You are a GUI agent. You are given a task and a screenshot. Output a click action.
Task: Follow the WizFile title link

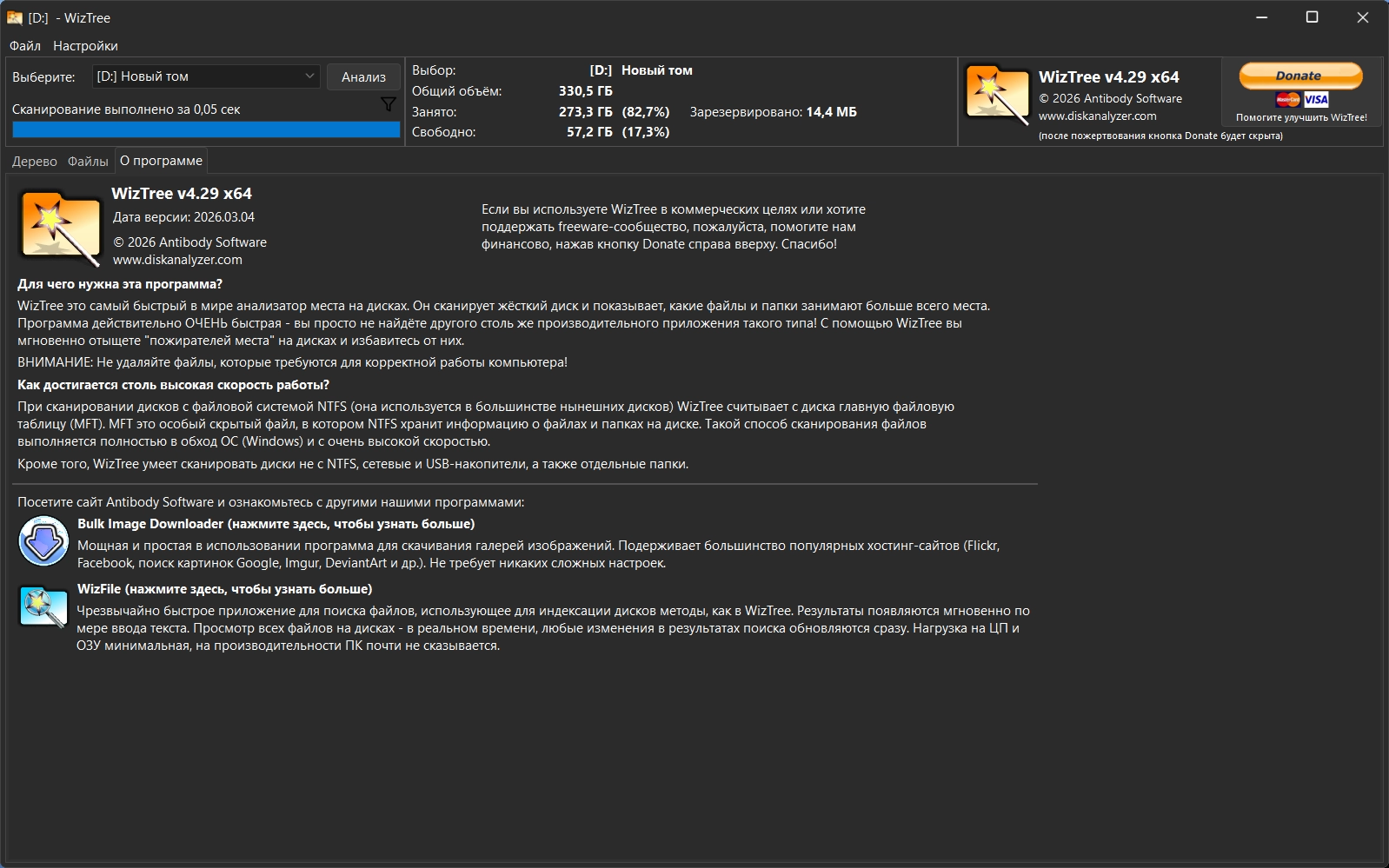click(224, 589)
